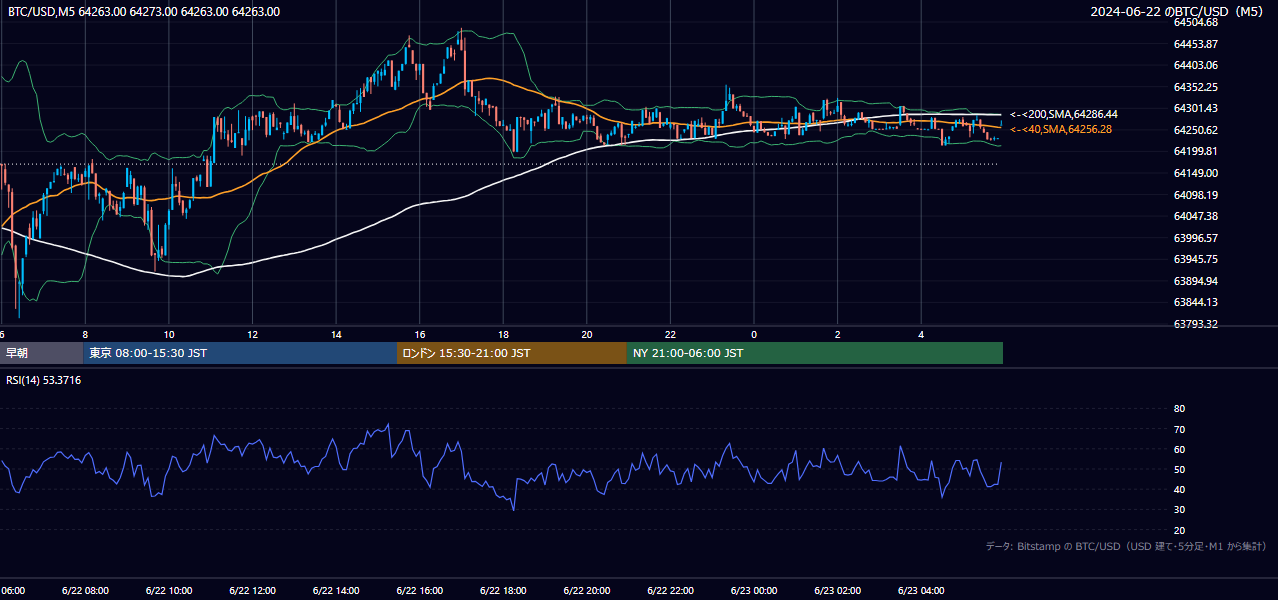Select the 早朝 session bar
This screenshot has width=1278, height=600.
42,353
